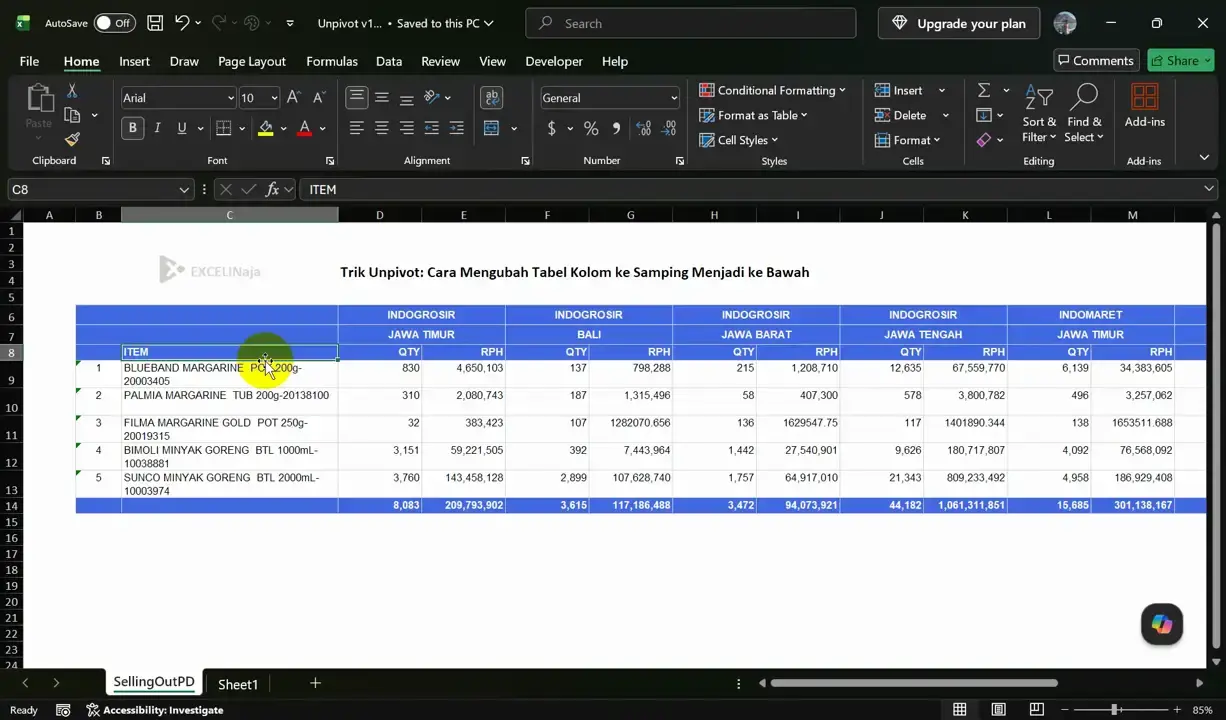Add a new sheet with plus icon

pos(315,683)
